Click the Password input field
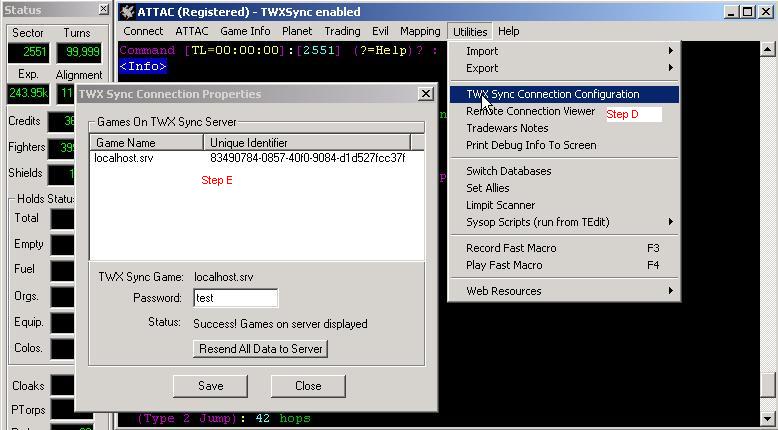The width and height of the screenshot is (778, 430). click(236, 298)
